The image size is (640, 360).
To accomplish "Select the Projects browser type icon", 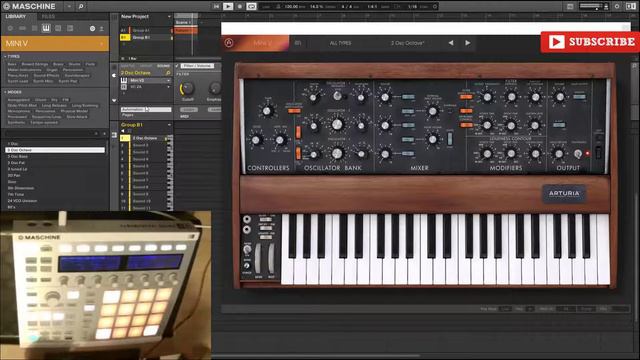I will click(x=10, y=28).
